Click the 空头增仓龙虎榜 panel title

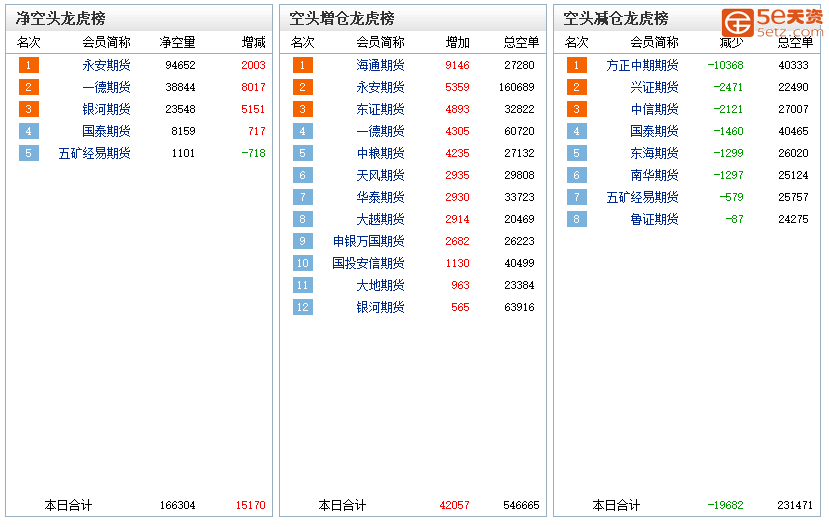click(x=342, y=19)
